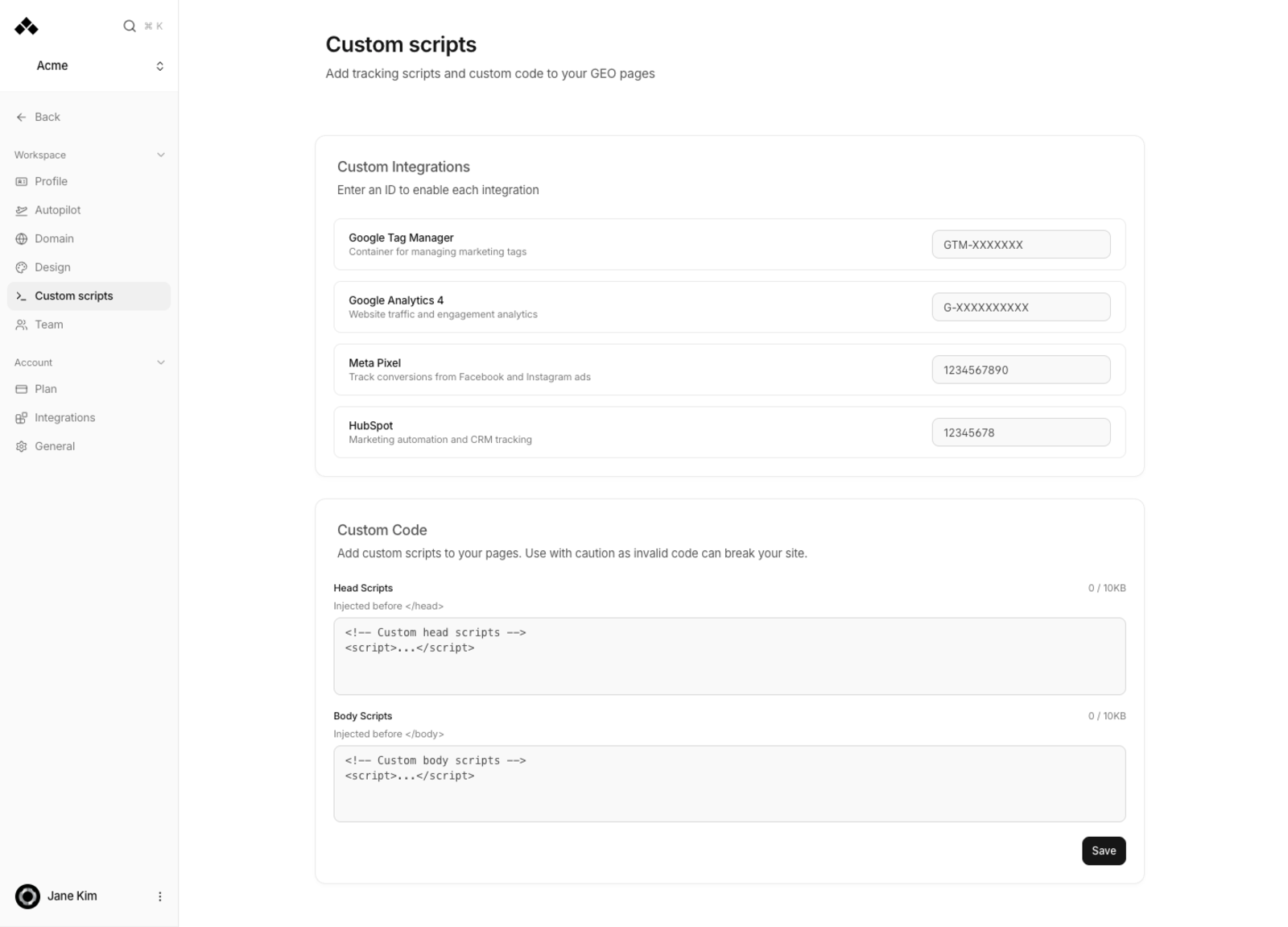Viewport: 1288px width, 927px height.
Task: Collapse the Account section
Action: (x=161, y=362)
